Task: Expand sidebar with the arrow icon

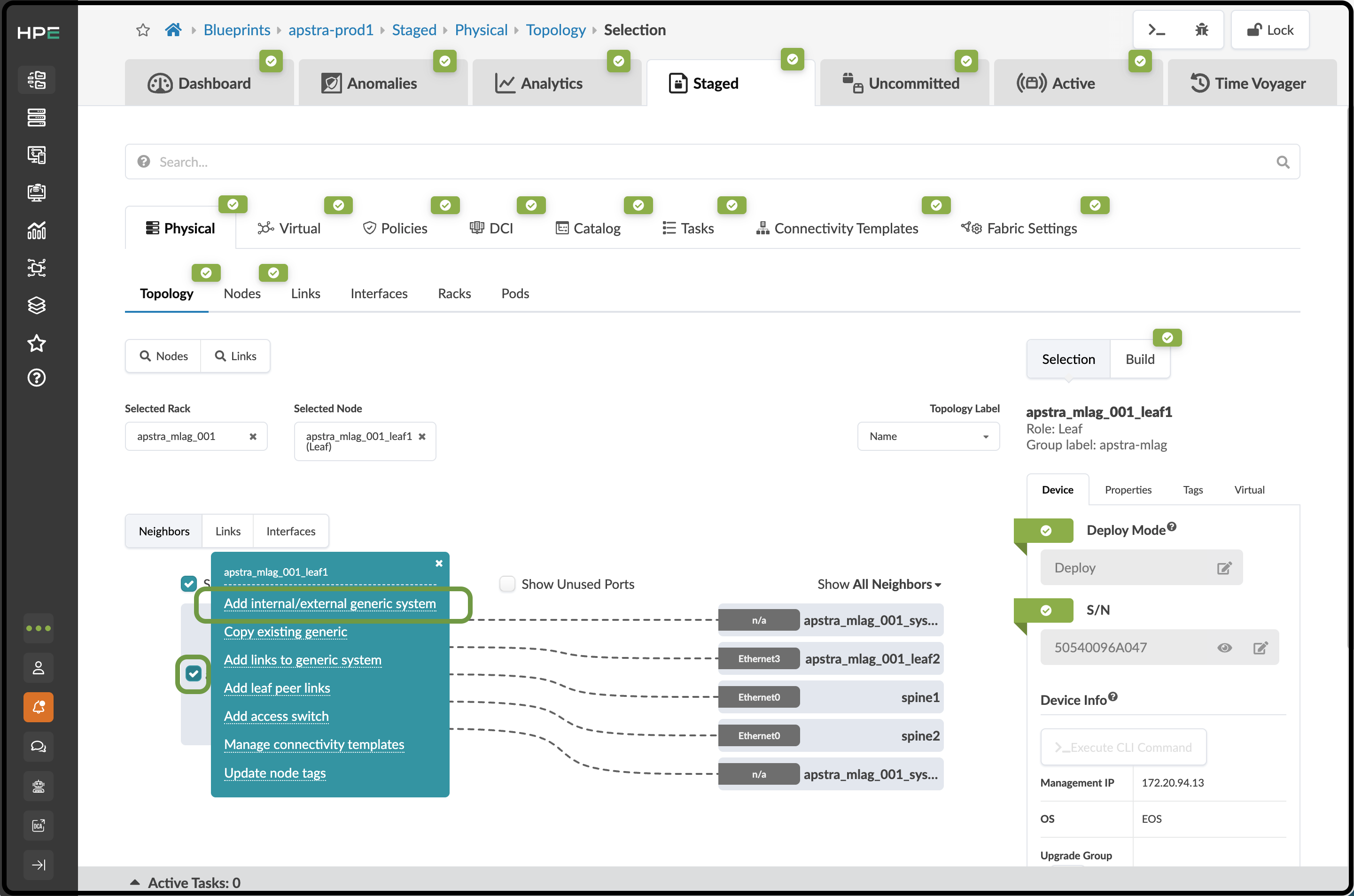Action: pyautogui.click(x=39, y=865)
